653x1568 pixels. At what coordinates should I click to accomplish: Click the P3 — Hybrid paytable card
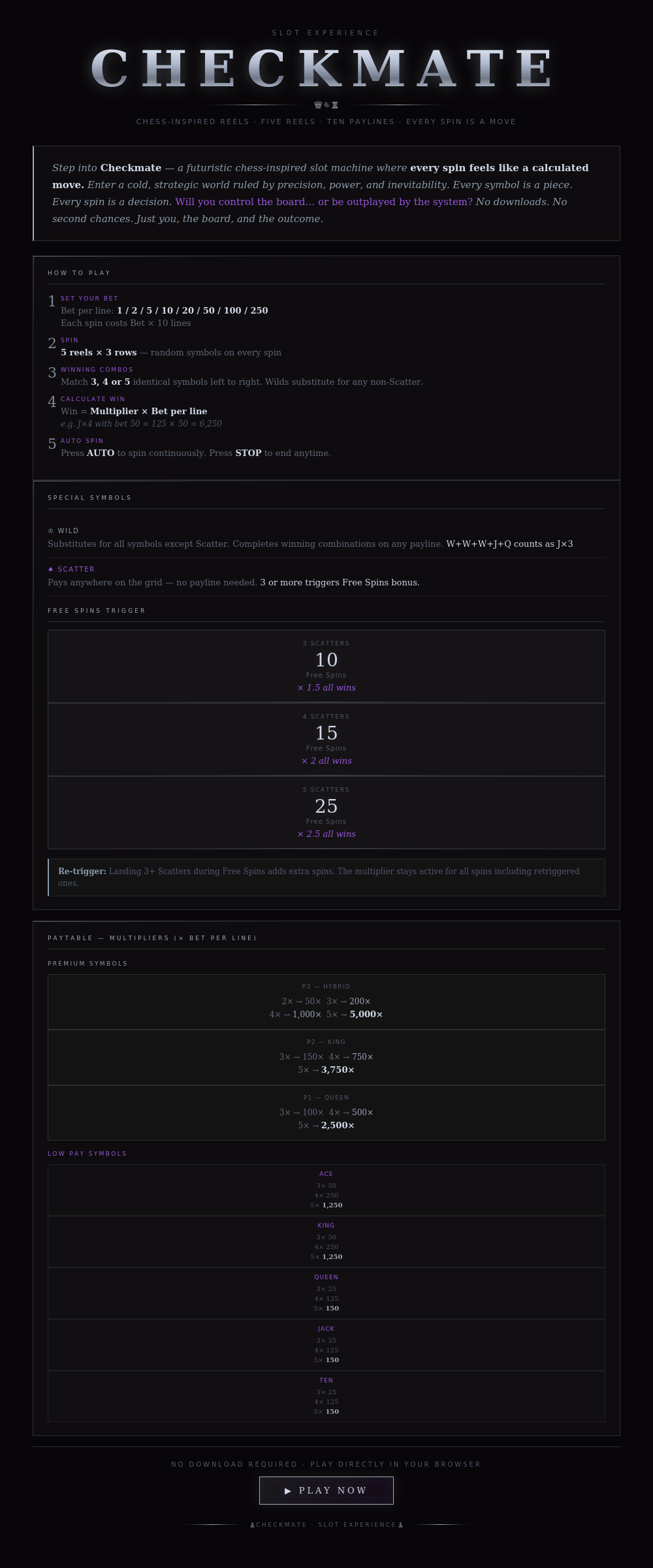pyautogui.click(x=326, y=1002)
